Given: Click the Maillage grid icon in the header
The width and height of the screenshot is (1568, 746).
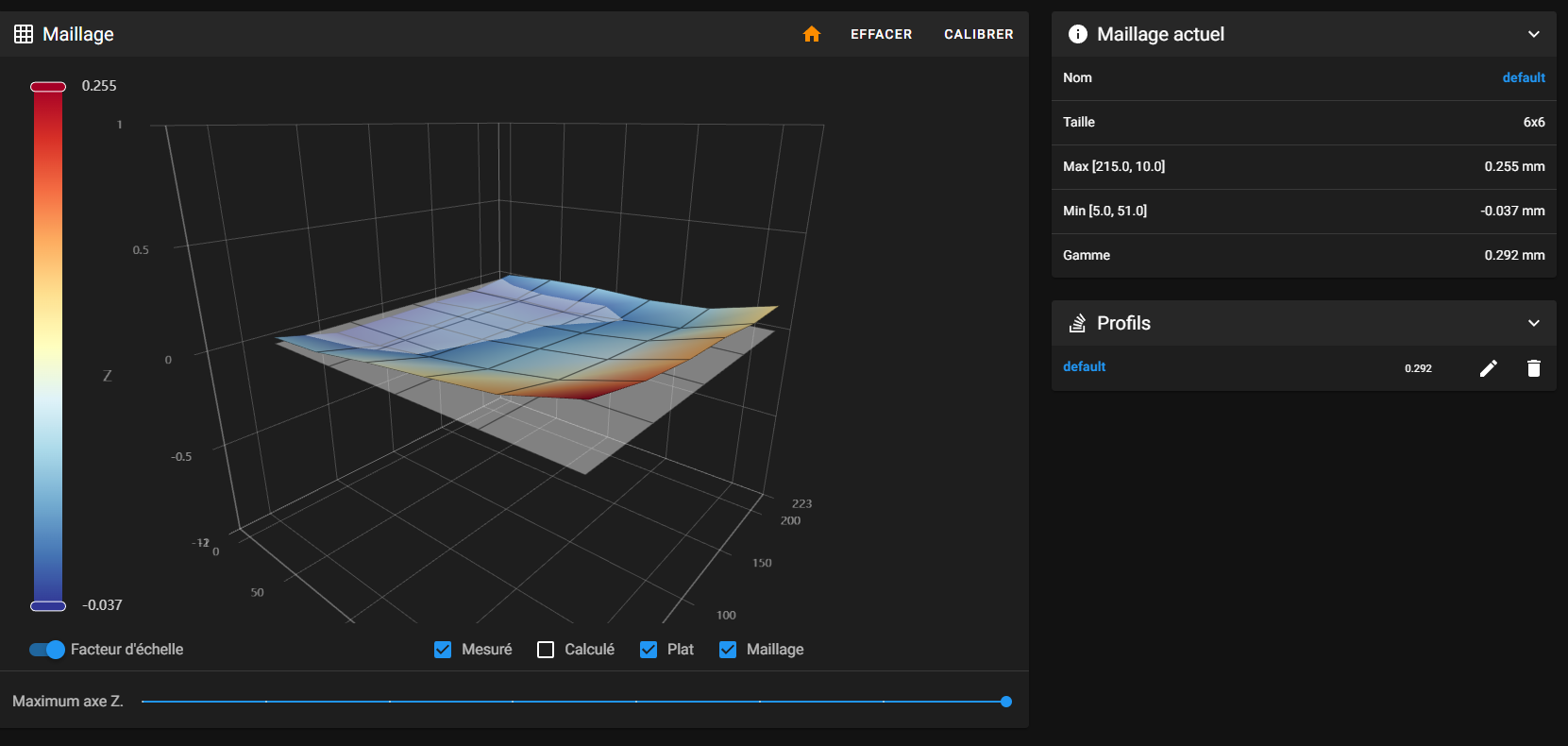Looking at the screenshot, I should pyautogui.click(x=24, y=34).
